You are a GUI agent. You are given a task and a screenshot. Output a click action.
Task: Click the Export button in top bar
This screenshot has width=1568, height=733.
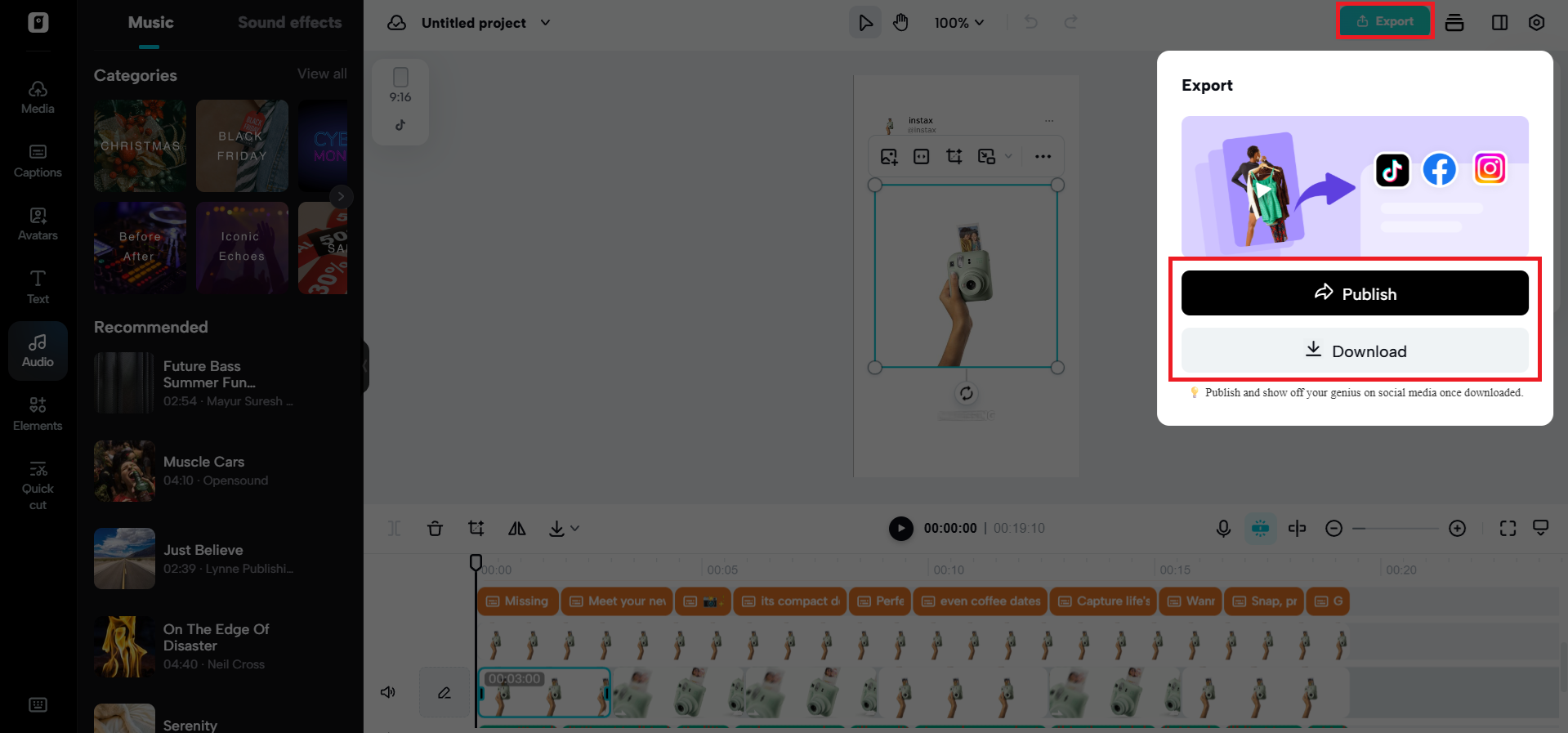click(x=1385, y=21)
